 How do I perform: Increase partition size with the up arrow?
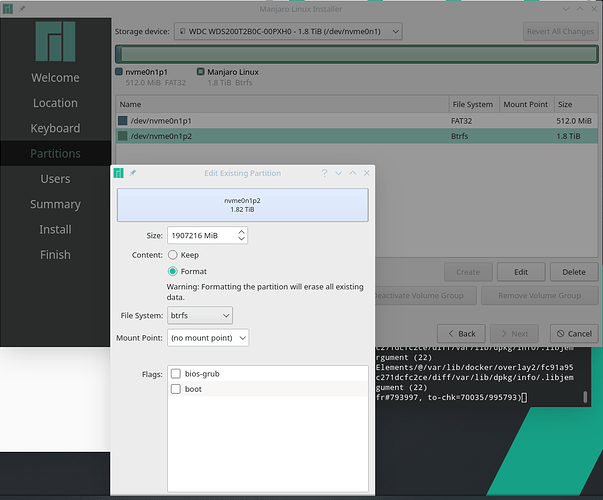[x=242, y=232]
